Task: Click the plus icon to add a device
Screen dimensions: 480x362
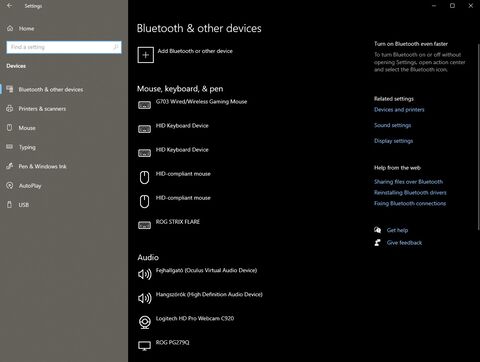Action: tap(146, 55)
